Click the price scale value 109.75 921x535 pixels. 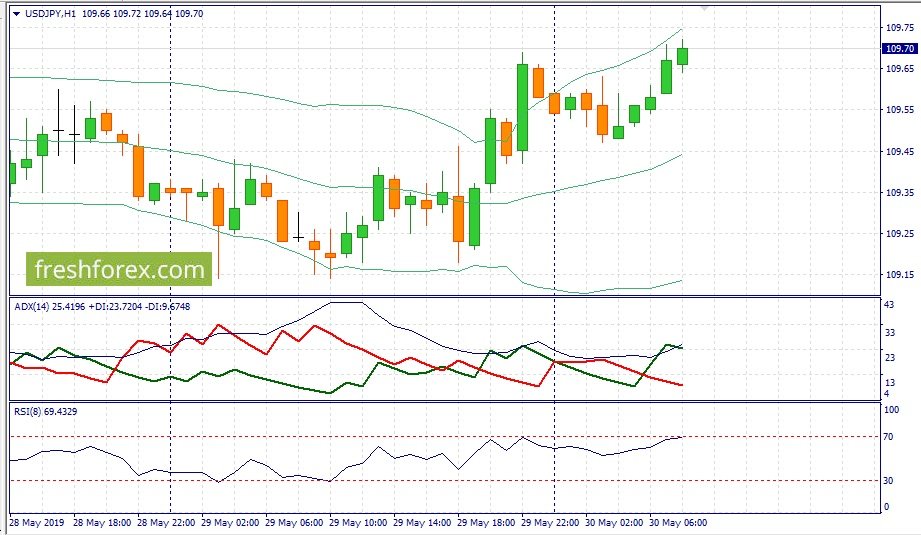tap(900, 28)
